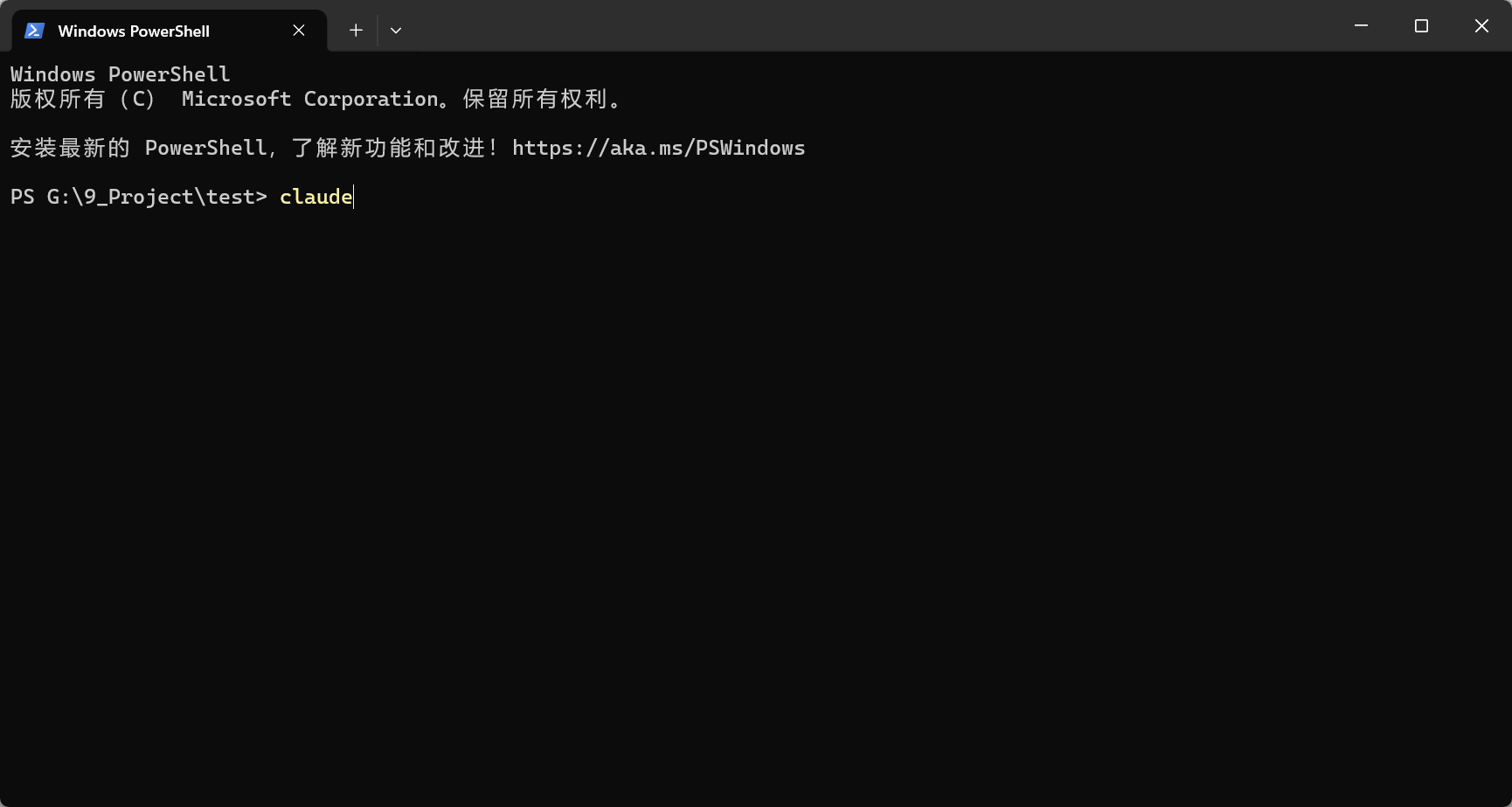Select the Windows PowerShell tab title
The width and height of the screenshot is (1512, 807).
[x=134, y=31]
